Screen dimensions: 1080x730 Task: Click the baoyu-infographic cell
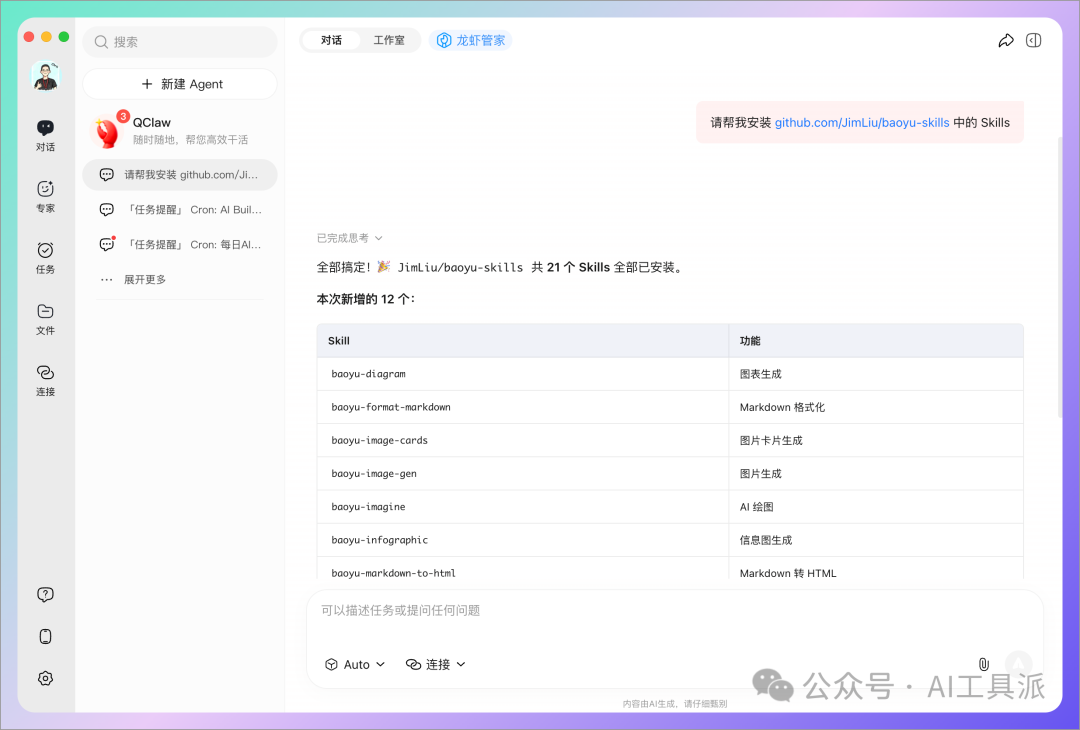click(x=523, y=540)
